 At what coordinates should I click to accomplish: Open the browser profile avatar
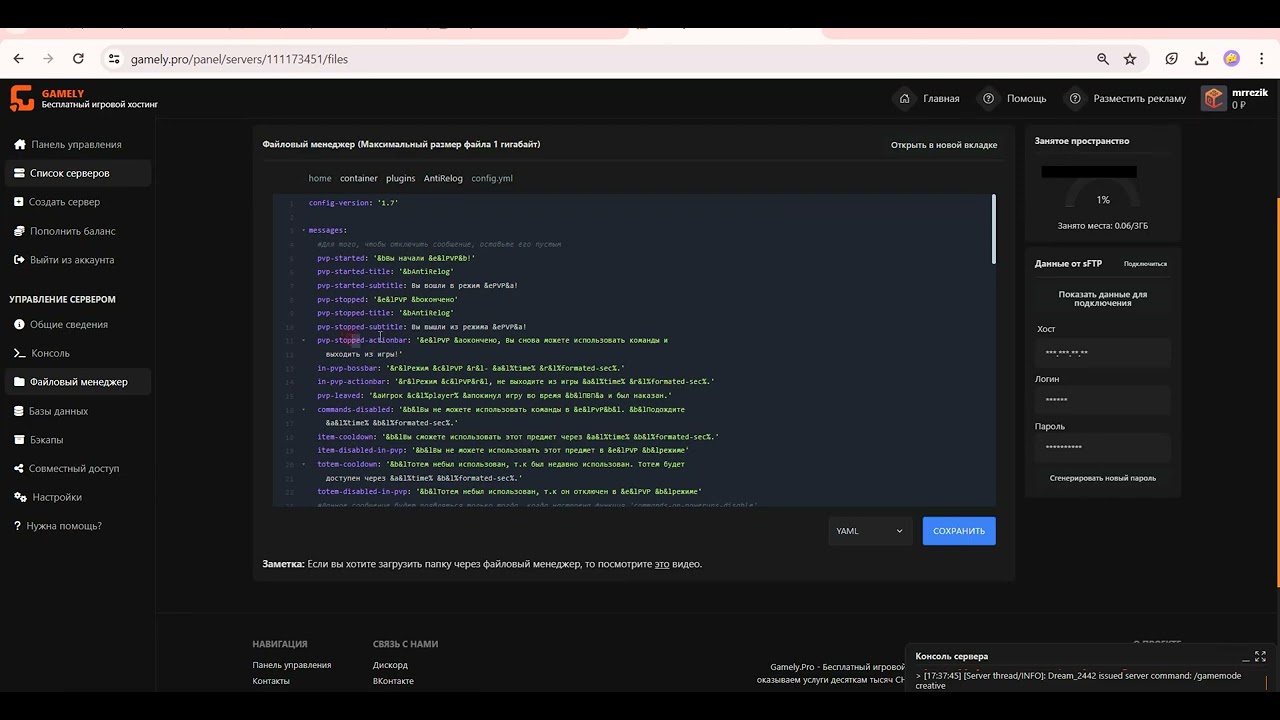[1232, 59]
